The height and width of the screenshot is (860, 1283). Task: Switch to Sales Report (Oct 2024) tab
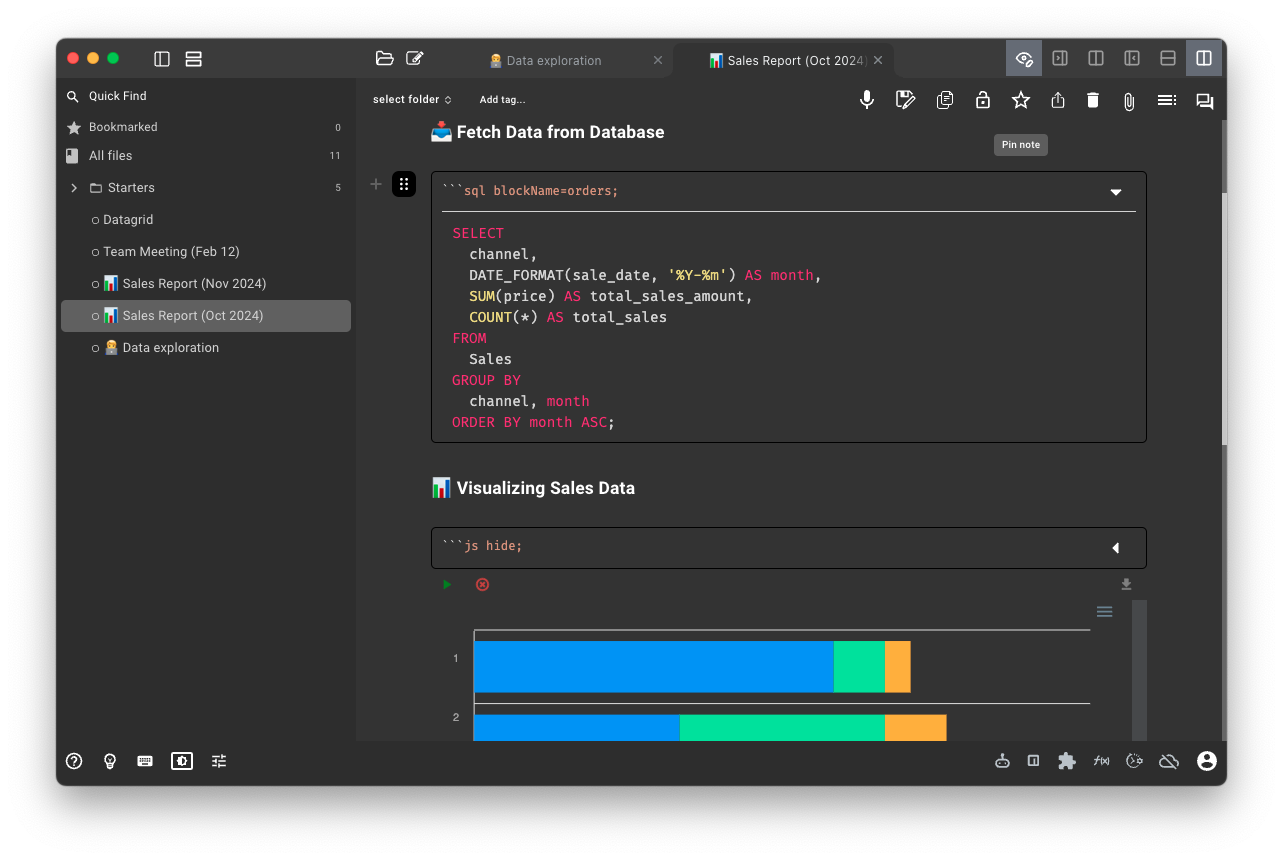pos(785,60)
